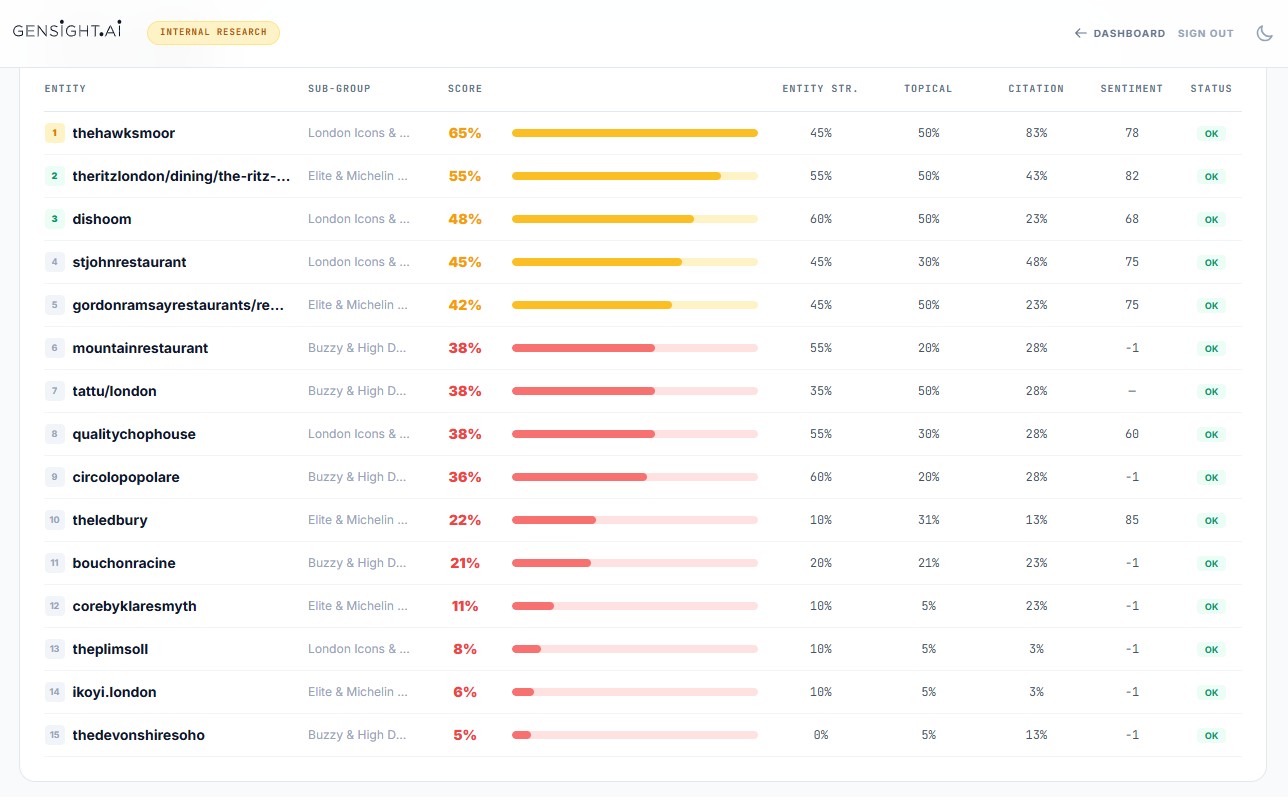Click the Status column header
This screenshot has width=1288, height=797.
1211,89
